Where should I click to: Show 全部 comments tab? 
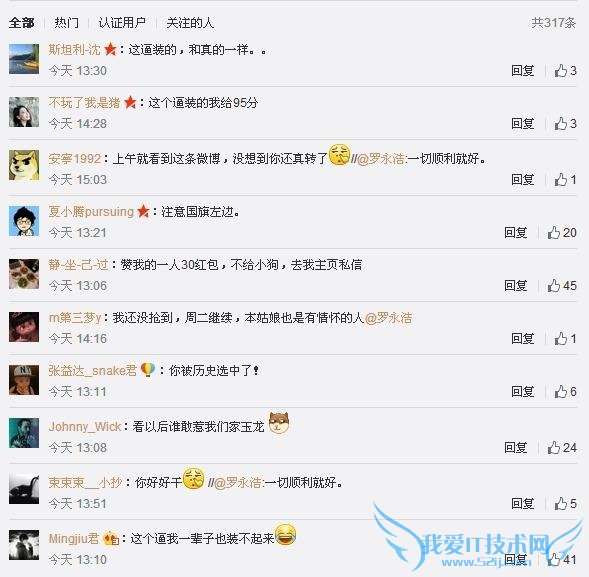coord(21,23)
